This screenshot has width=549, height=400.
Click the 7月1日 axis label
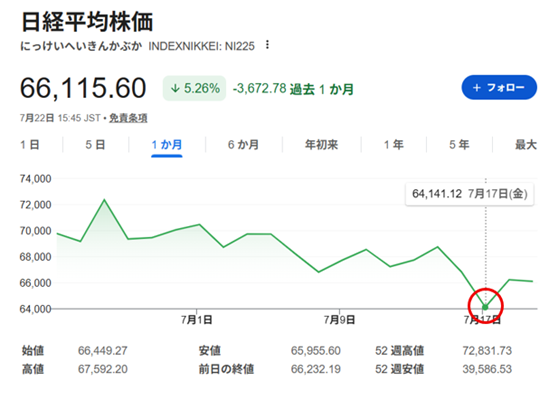point(196,319)
